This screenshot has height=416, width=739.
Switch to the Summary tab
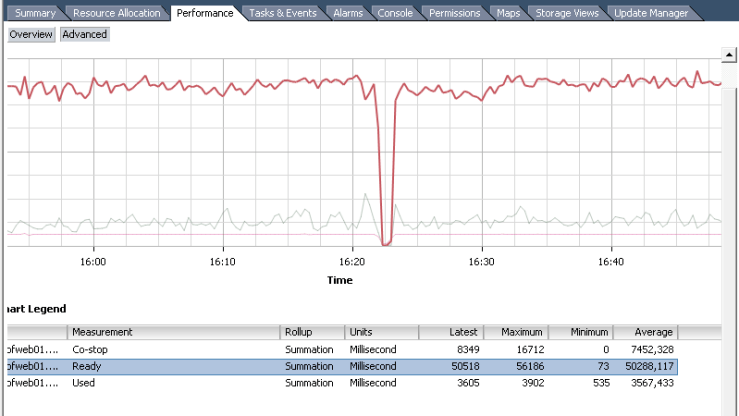[x=34, y=13]
